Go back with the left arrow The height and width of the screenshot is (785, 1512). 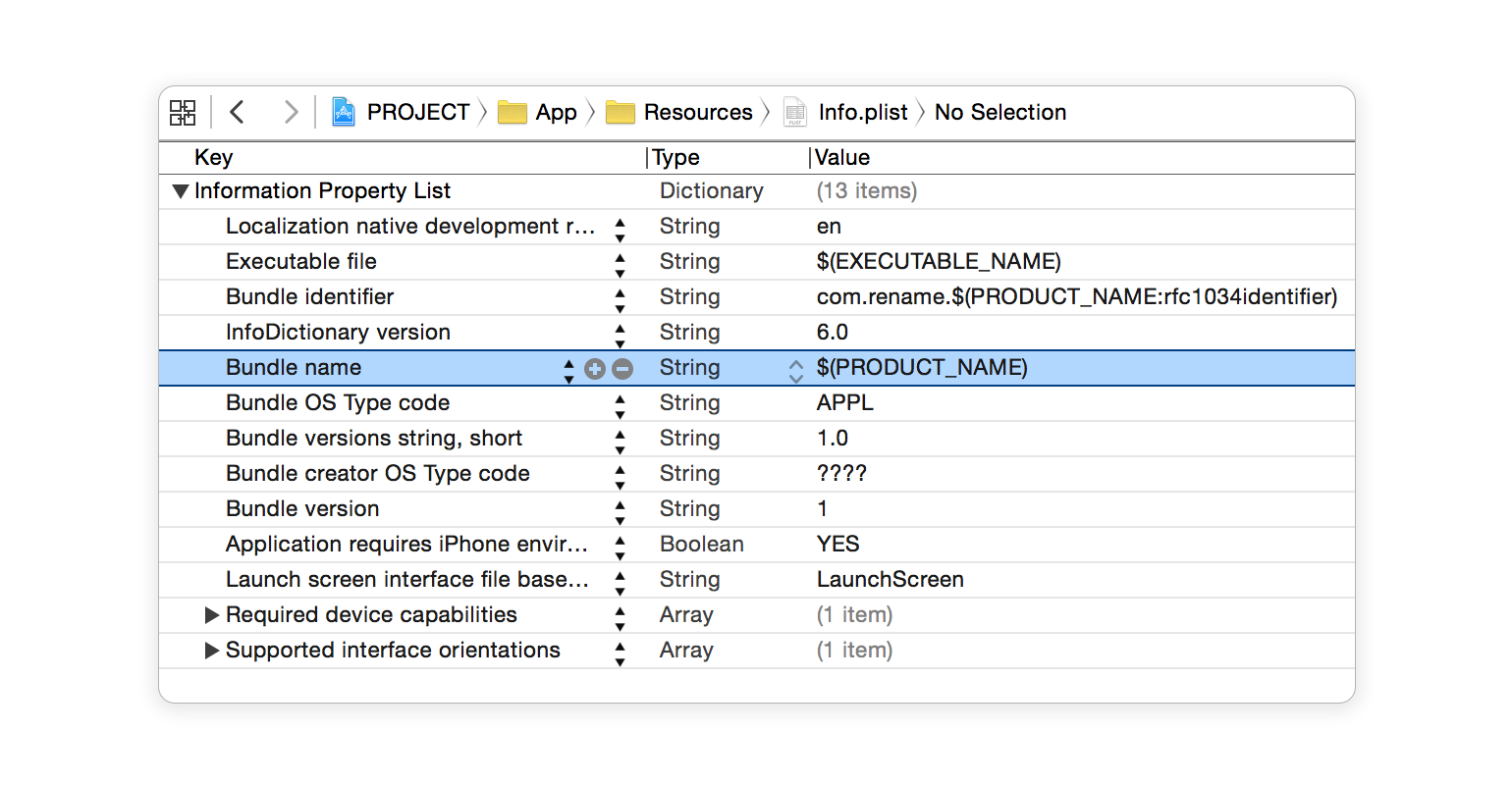tap(237, 112)
